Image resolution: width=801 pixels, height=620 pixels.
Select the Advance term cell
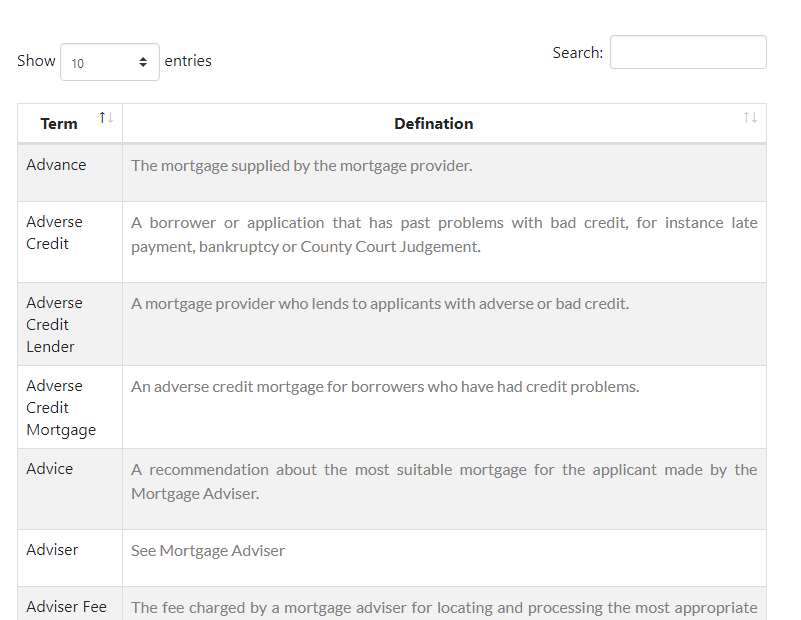[x=70, y=173]
